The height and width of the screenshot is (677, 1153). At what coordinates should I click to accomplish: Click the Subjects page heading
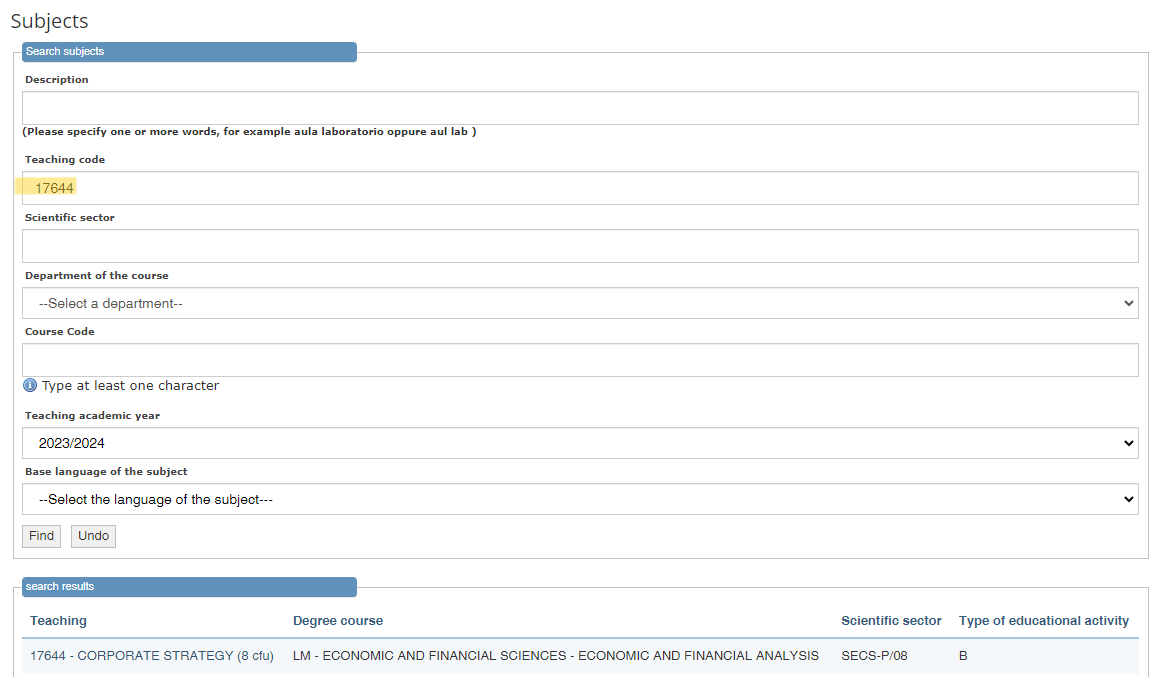tap(49, 21)
